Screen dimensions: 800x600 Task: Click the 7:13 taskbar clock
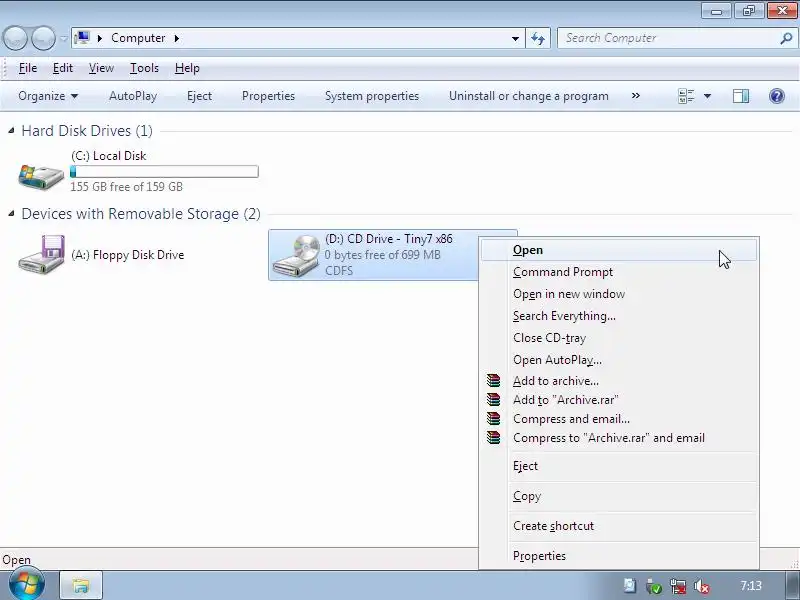coord(751,585)
